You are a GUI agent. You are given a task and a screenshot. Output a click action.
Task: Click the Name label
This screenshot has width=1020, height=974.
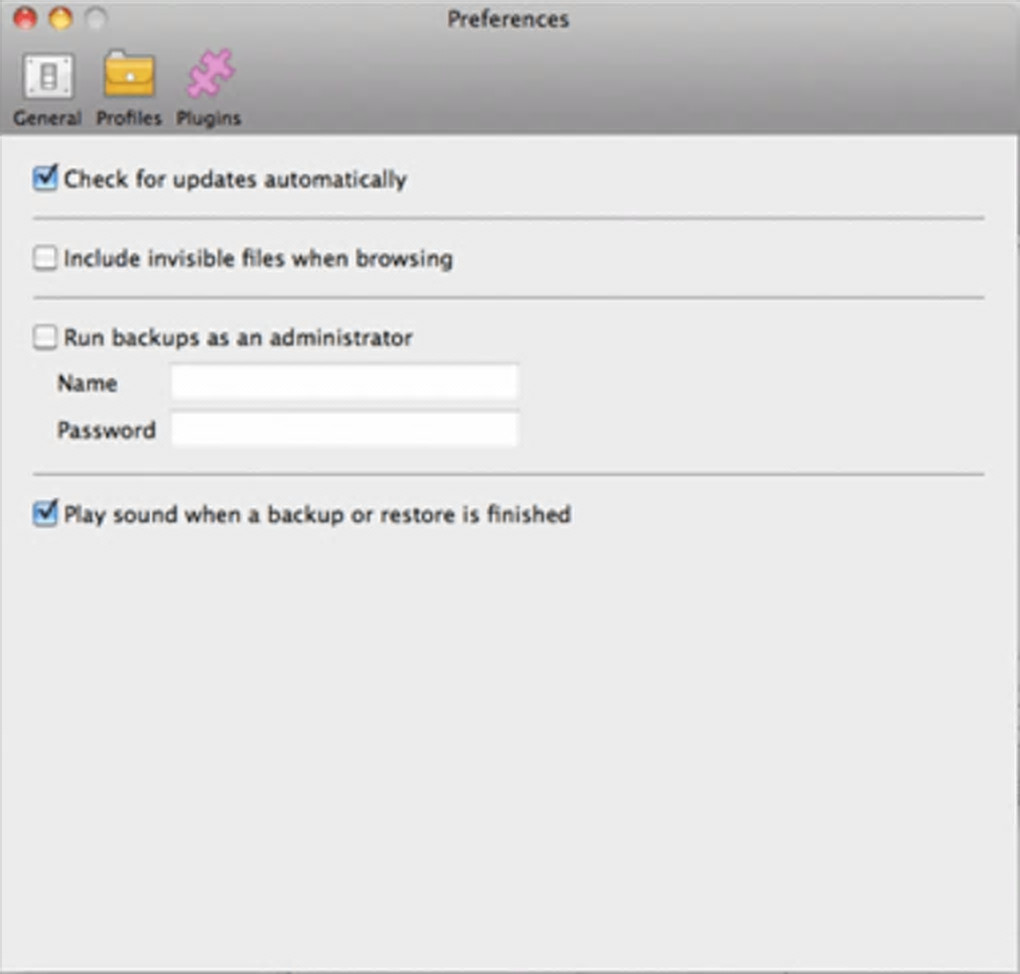(87, 383)
